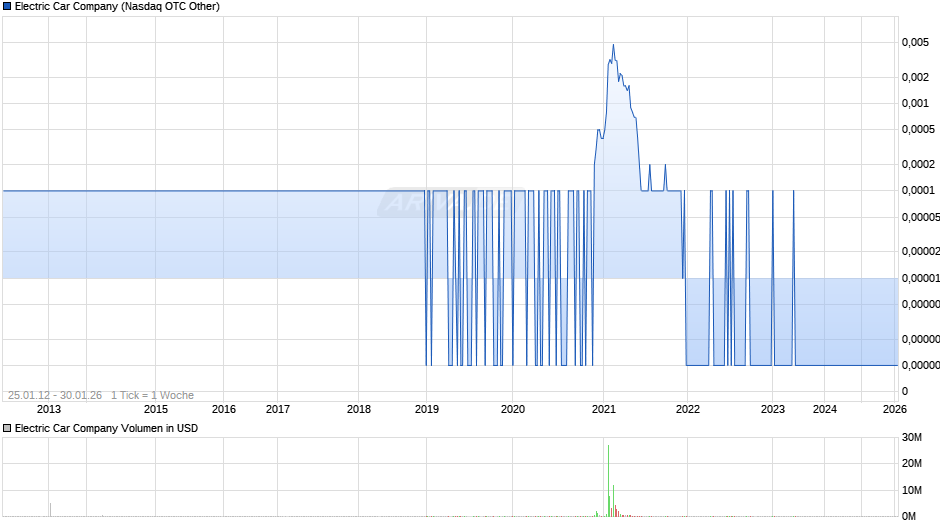Click the tallest green volume bar in 2021

tap(608, 480)
